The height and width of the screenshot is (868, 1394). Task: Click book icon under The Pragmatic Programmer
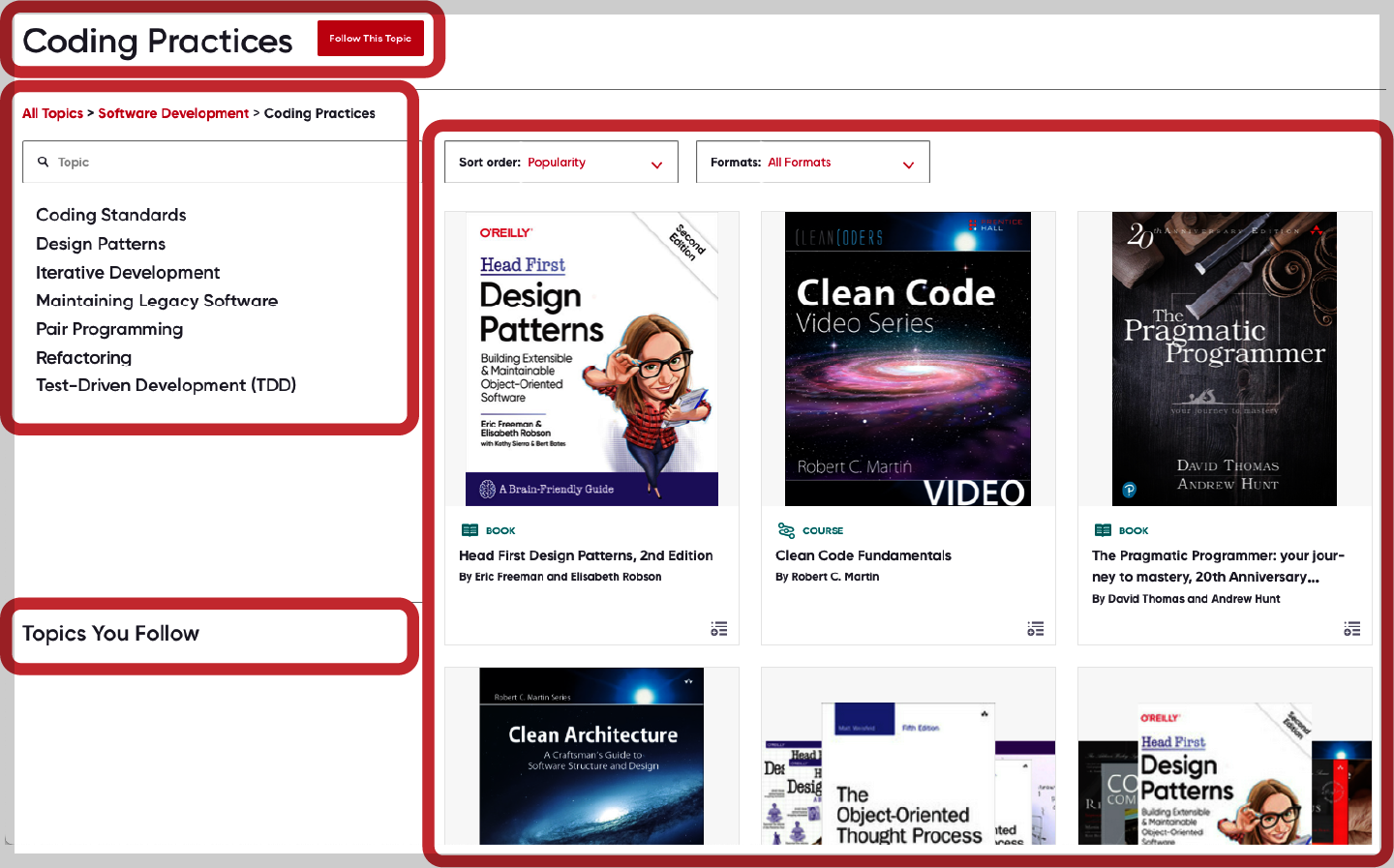pyautogui.click(x=1104, y=530)
